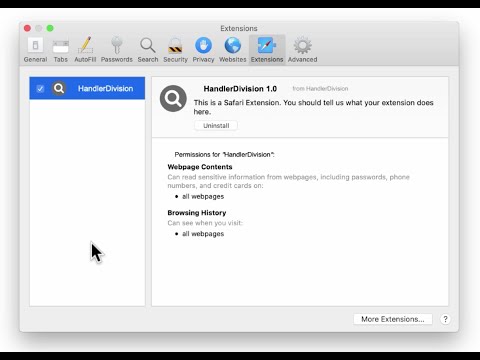Click the large HandlerDivision icon in details

coord(173,99)
